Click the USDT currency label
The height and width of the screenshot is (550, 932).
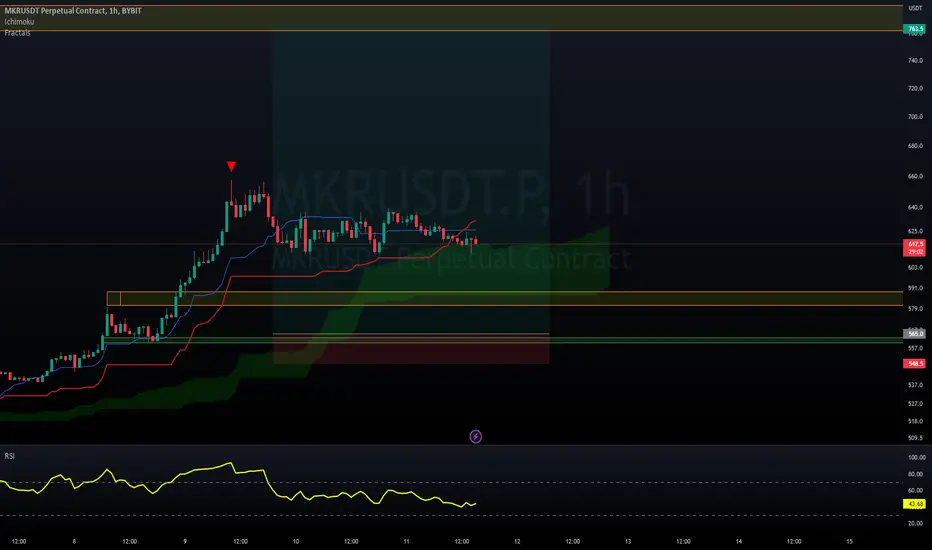tap(915, 8)
